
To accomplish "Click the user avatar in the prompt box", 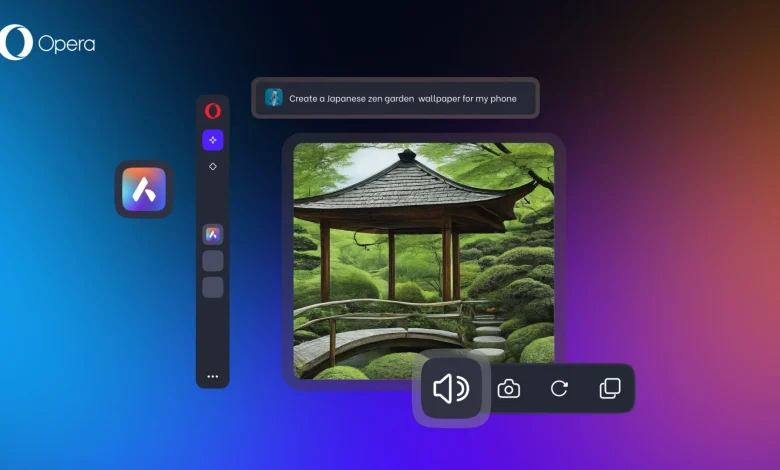I will 274,98.
